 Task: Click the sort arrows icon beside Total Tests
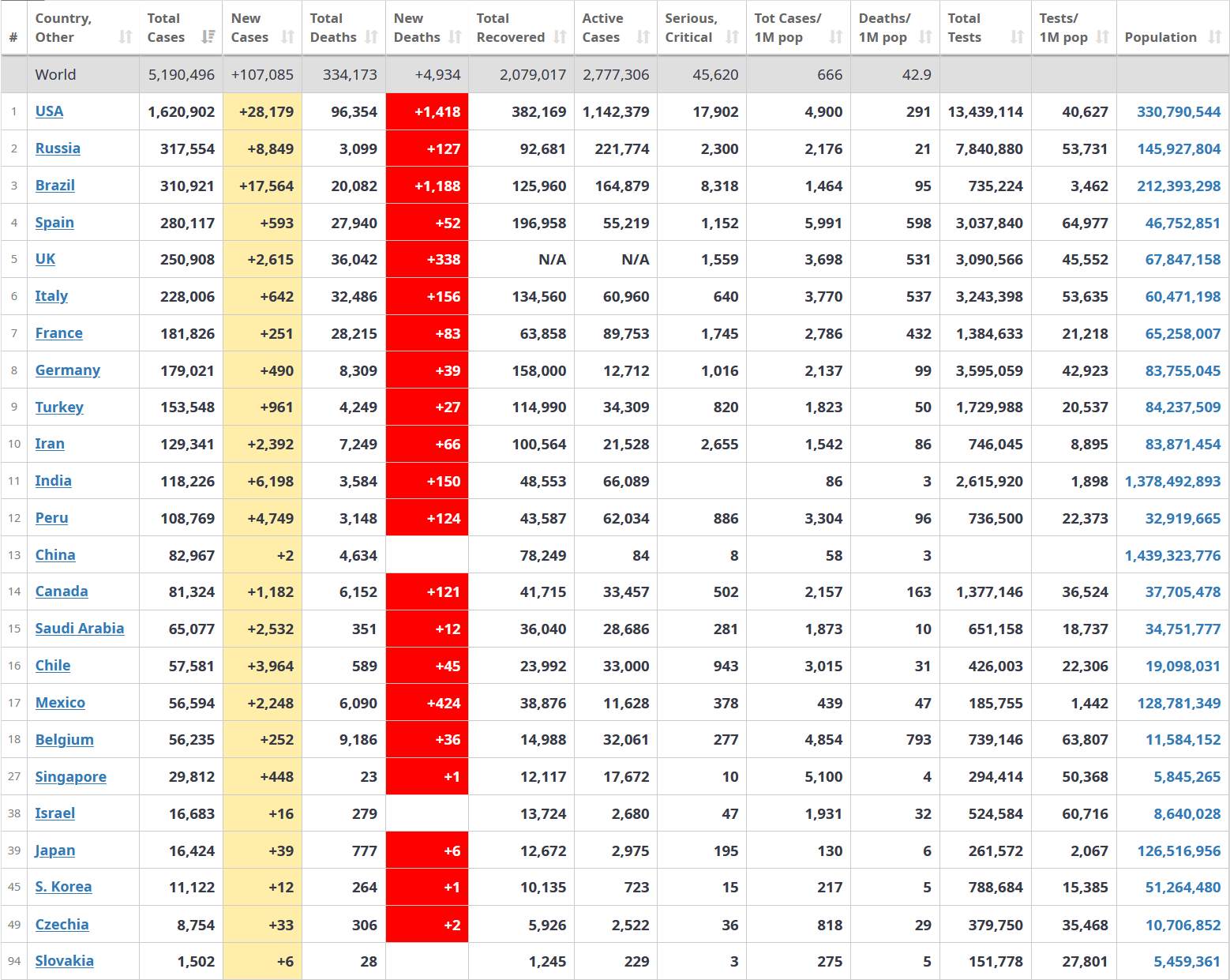click(x=1018, y=37)
